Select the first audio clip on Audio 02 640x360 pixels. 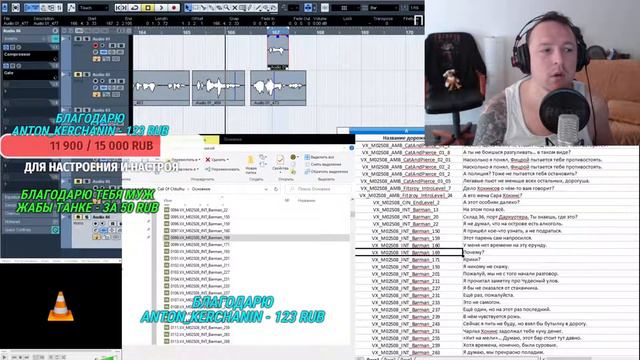(x=161, y=88)
